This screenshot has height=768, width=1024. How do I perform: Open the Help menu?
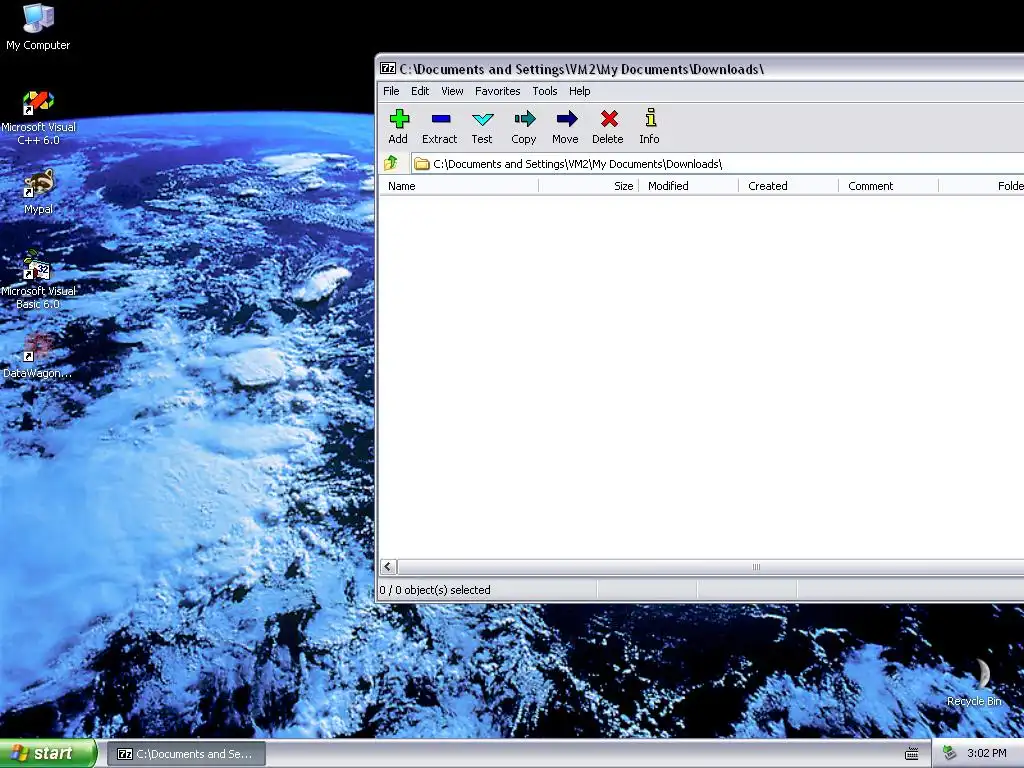(x=579, y=91)
